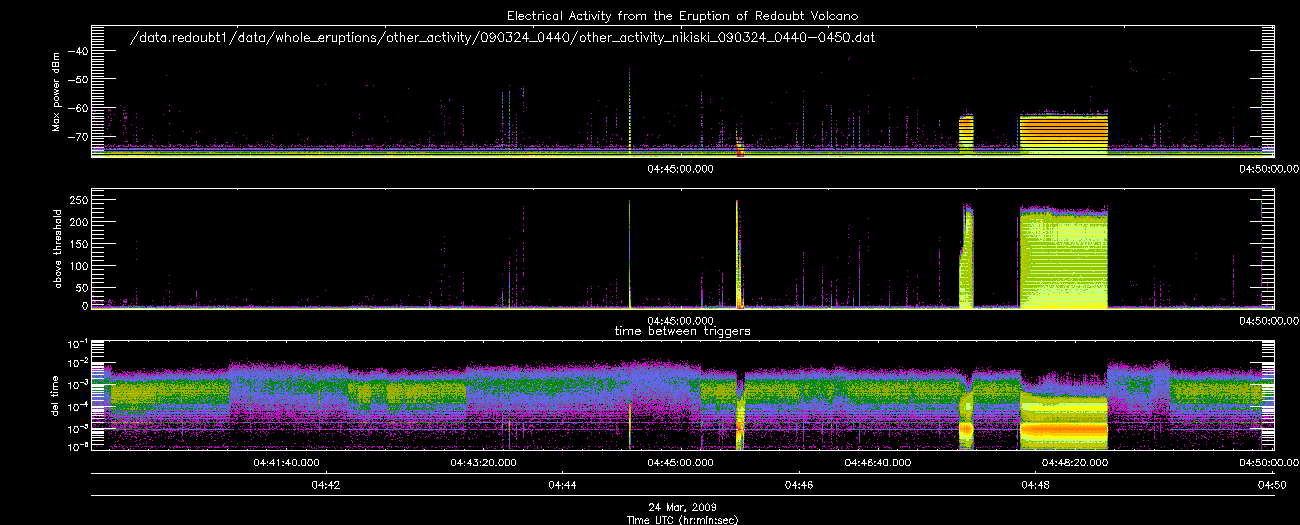Click '04:50:00.000' under the above threshold plot
Image resolution: width=1300 pixels, height=525 pixels.
(x=1268, y=320)
